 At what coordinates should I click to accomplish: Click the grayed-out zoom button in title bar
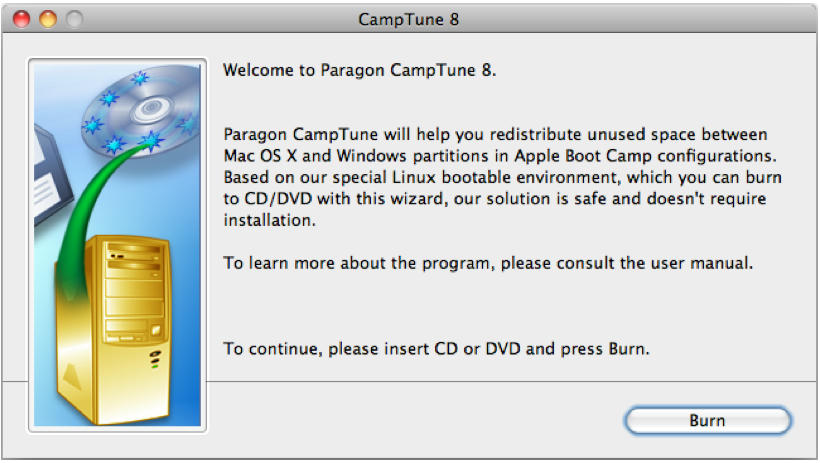pyautogui.click(x=75, y=19)
